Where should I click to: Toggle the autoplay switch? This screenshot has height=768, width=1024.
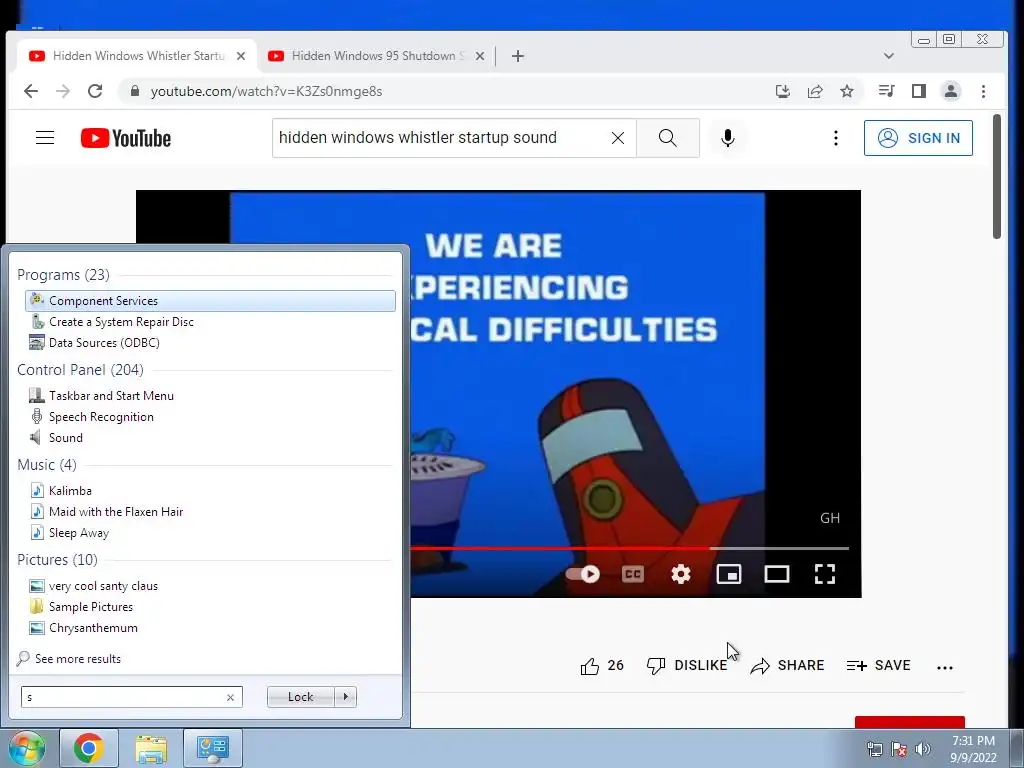click(583, 574)
